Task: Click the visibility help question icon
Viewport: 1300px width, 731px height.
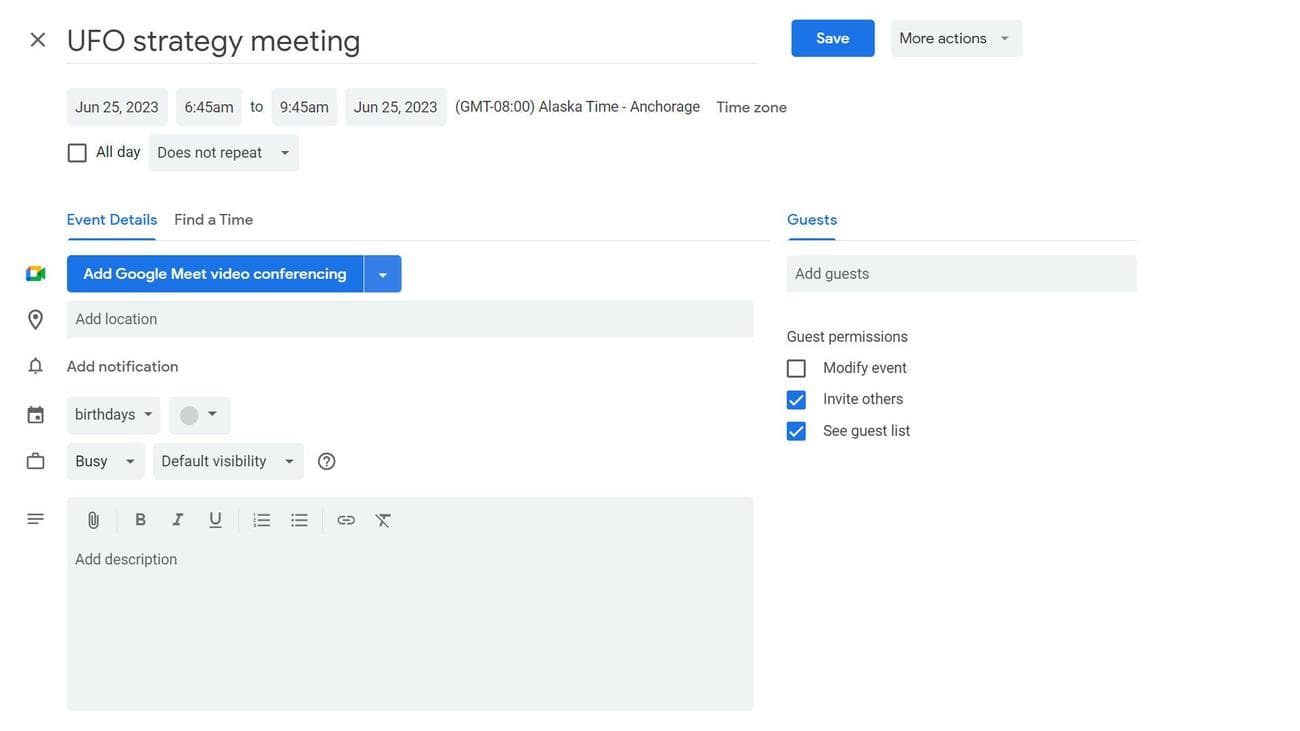Action: click(326, 461)
